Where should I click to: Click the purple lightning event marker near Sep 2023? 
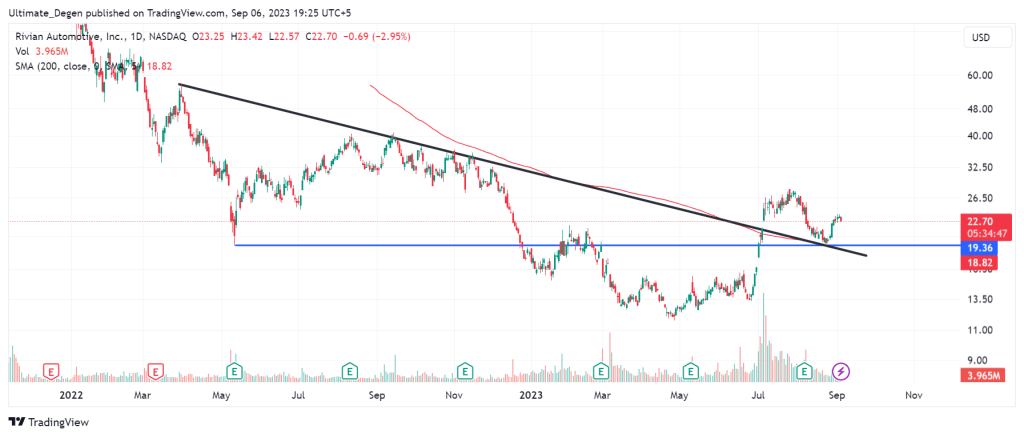coord(840,372)
